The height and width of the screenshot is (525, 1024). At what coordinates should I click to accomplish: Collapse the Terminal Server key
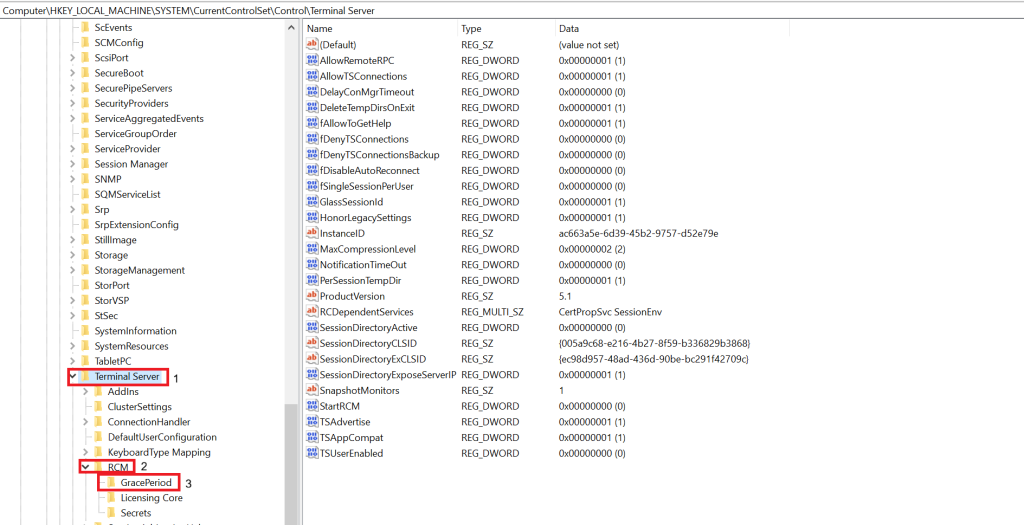tap(72, 377)
